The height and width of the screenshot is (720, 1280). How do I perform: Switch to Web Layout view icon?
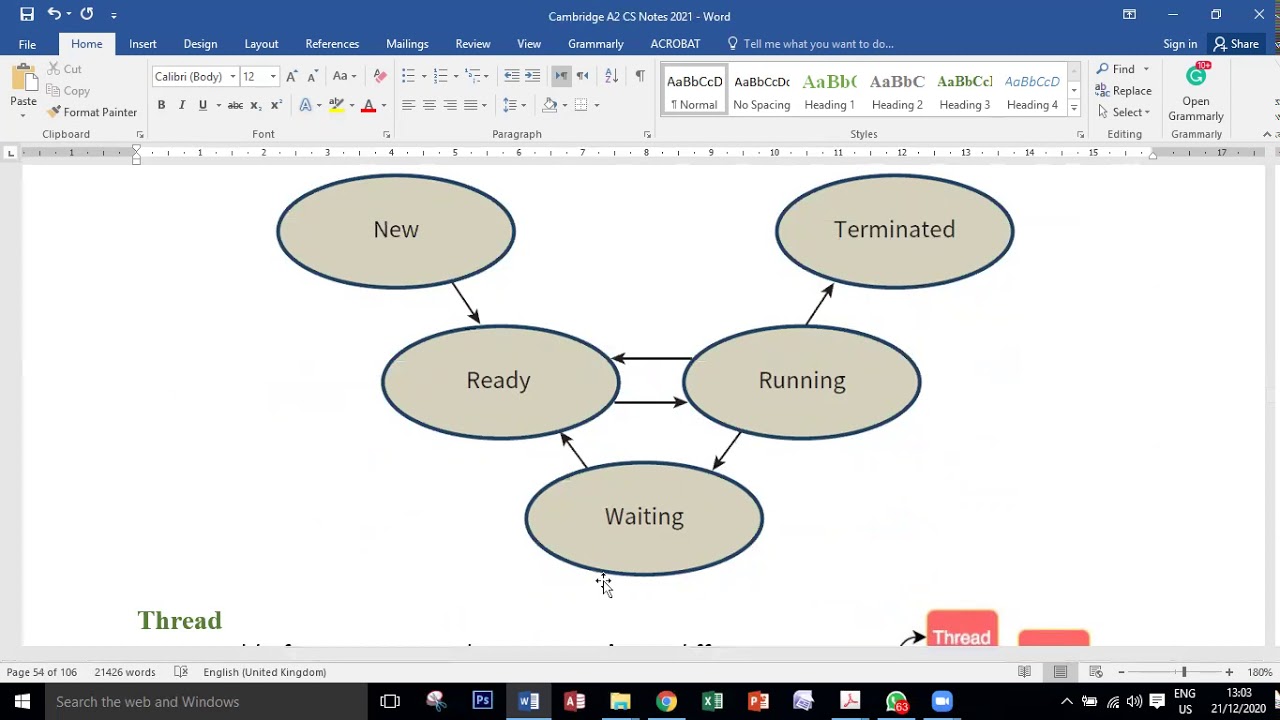(x=1096, y=672)
